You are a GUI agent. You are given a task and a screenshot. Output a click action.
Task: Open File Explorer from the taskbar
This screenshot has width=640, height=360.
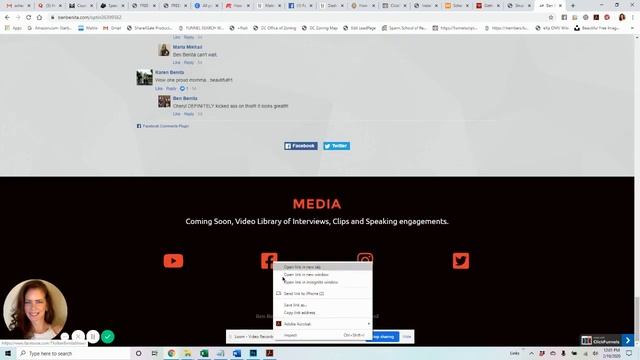click(188, 353)
